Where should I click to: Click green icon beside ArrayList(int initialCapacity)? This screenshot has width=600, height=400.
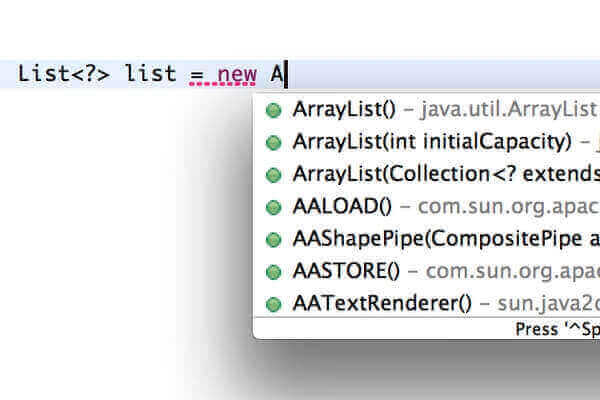tap(273, 143)
